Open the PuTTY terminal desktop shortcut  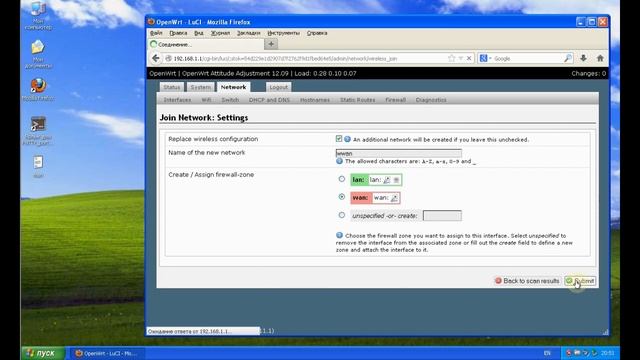coord(38,131)
